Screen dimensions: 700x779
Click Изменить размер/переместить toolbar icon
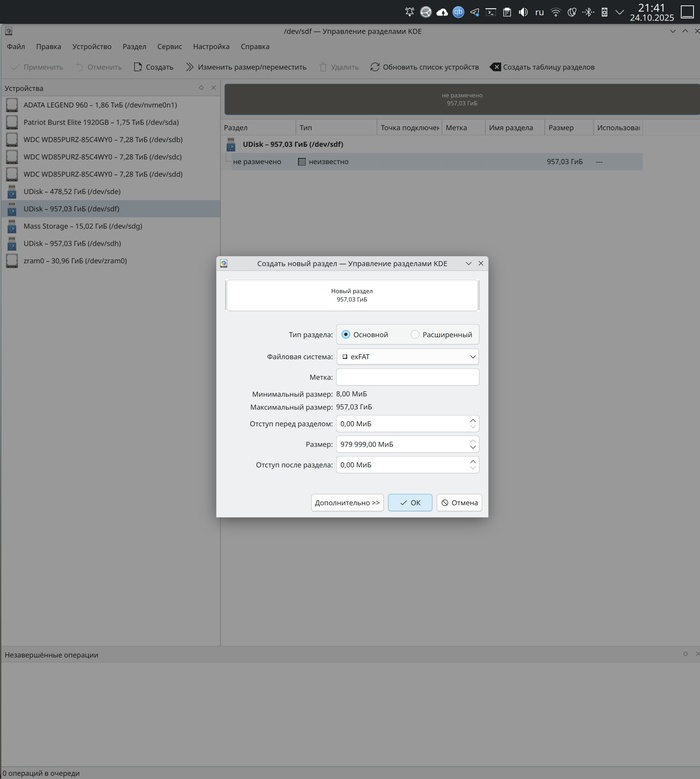(189, 67)
